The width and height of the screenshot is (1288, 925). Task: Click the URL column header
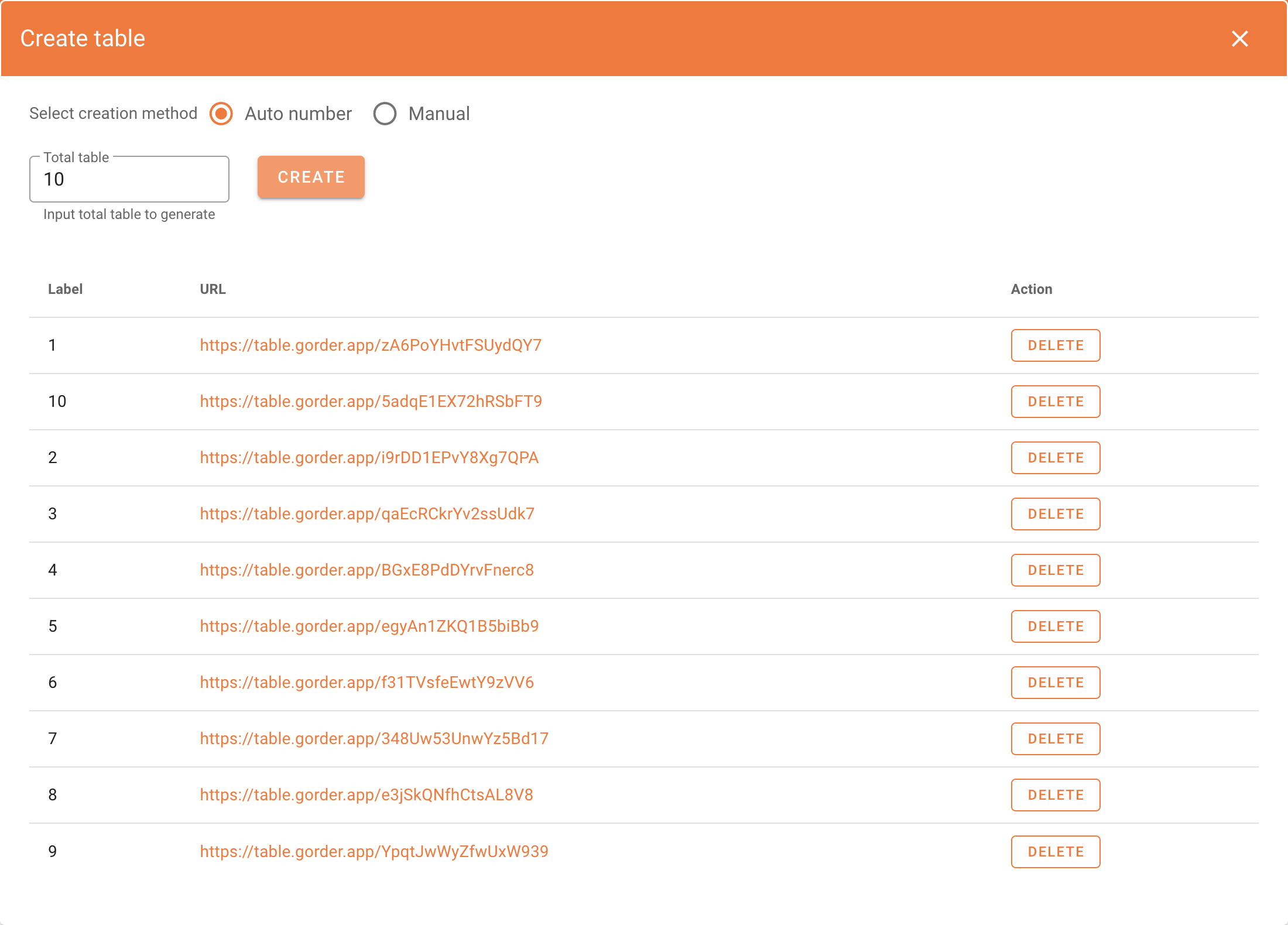coord(213,289)
